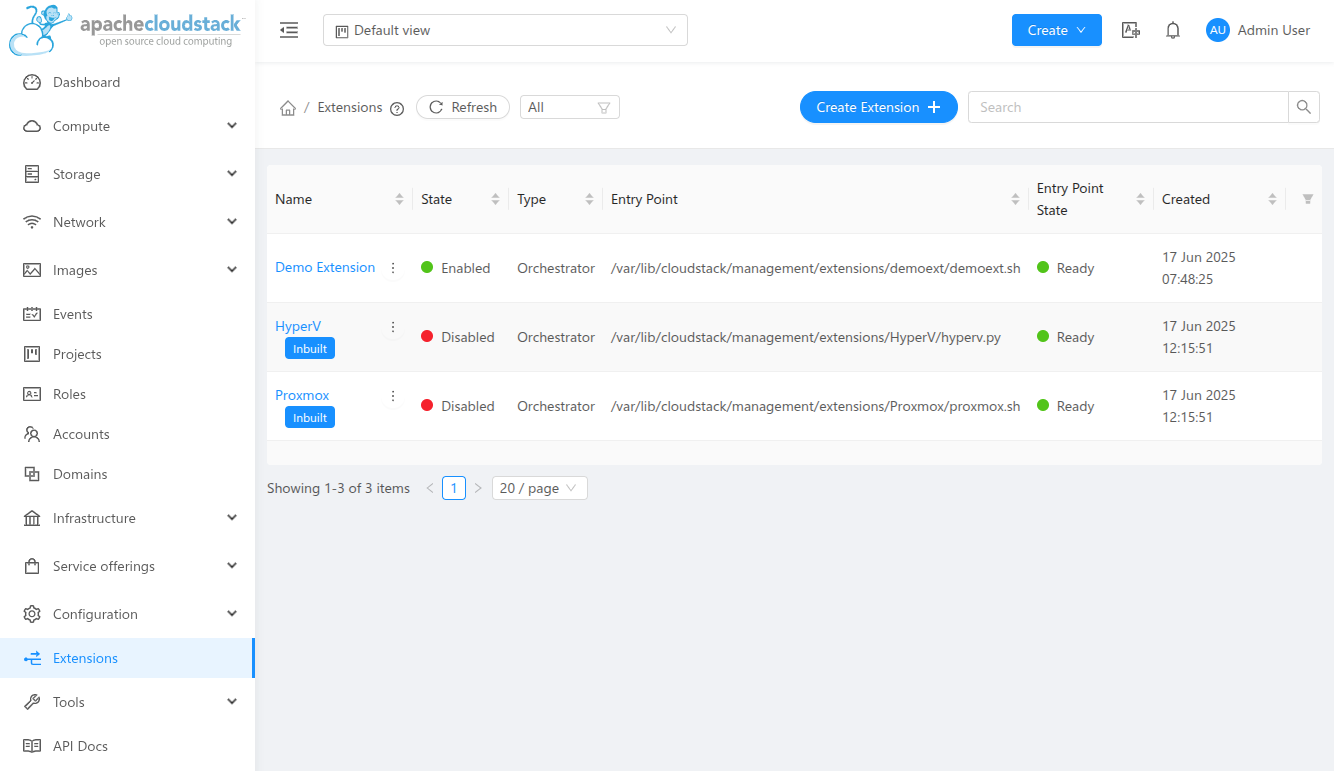1334x771 pixels.
Task: Open the Demo Extension link
Action: pyautogui.click(x=325, y=267)
